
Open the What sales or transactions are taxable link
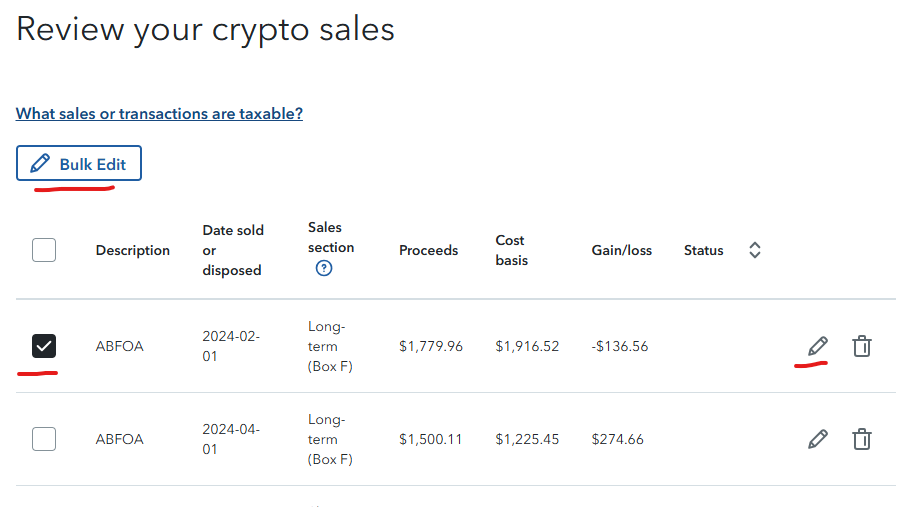click(159, 114)
